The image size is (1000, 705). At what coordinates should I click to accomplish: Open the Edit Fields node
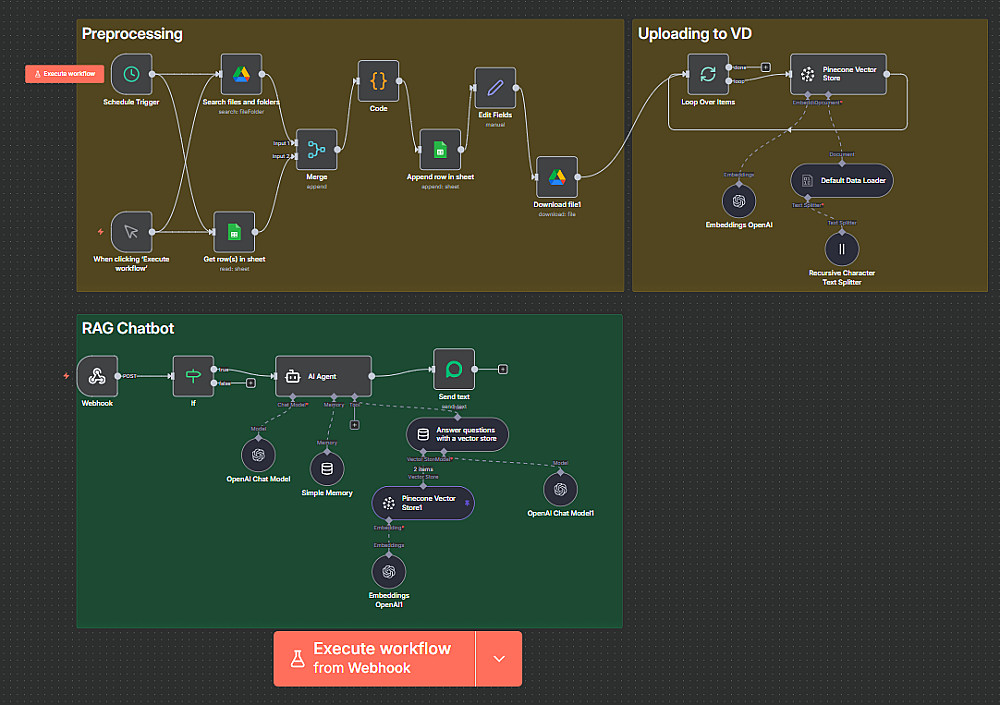pyautogui.click(x=495, y=87)
